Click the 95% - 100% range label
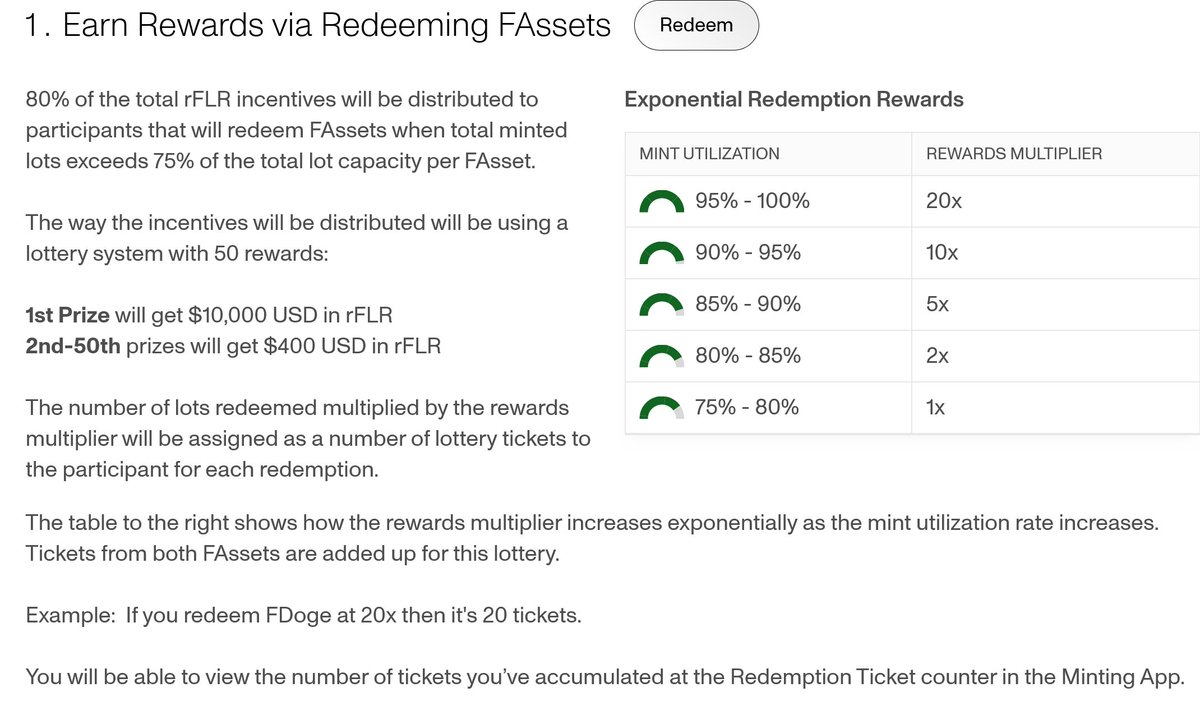 point(752,201)
